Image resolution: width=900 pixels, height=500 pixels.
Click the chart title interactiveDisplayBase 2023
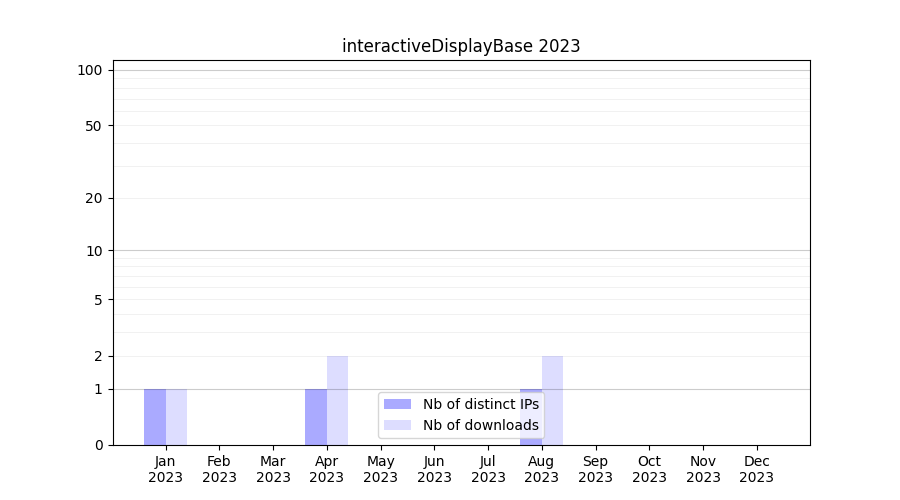[461, 46]
